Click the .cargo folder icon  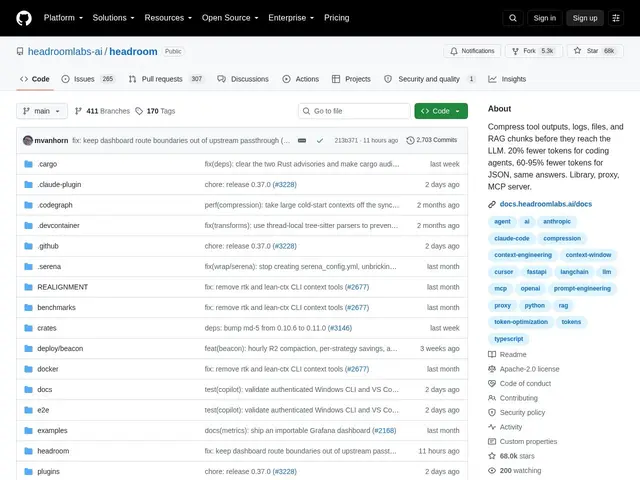point(28,164)
